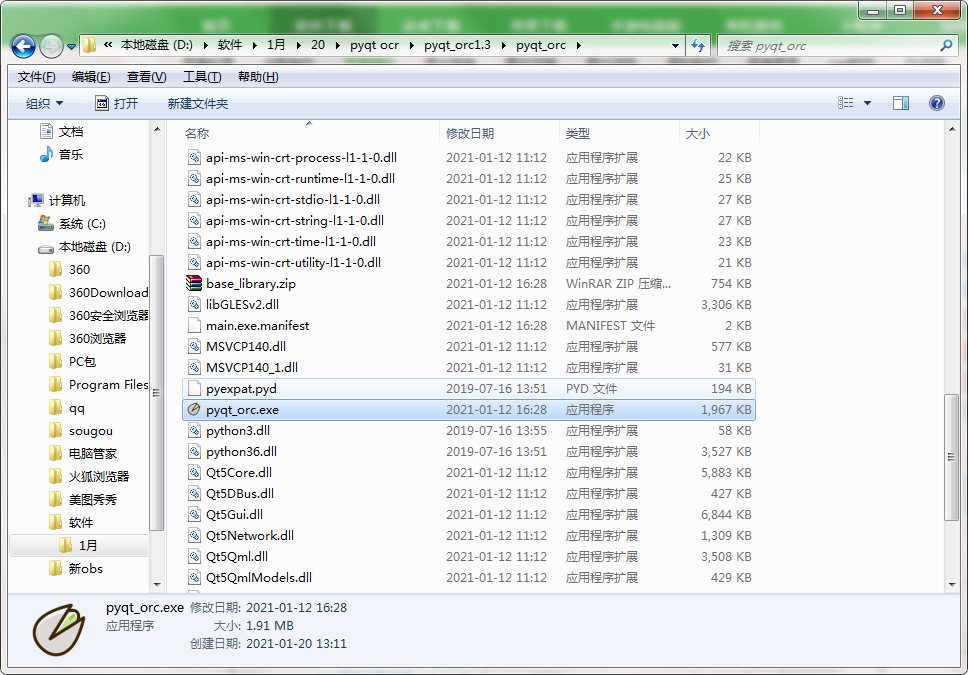
Task: Select python3.dll file name
Action: [x=238, y=430]
